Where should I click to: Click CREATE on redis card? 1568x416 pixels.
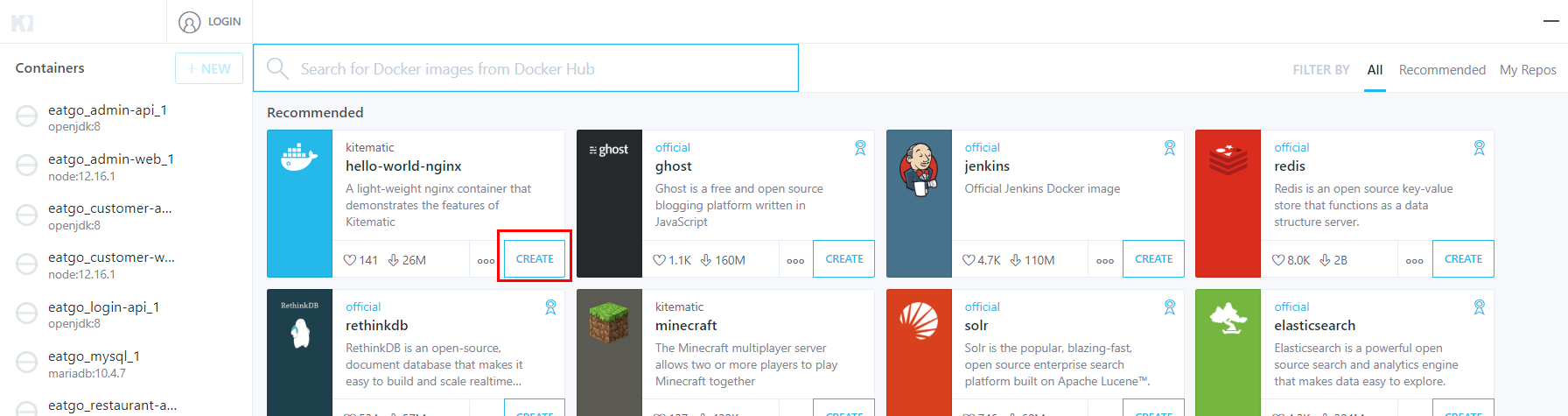point(1463,259)
